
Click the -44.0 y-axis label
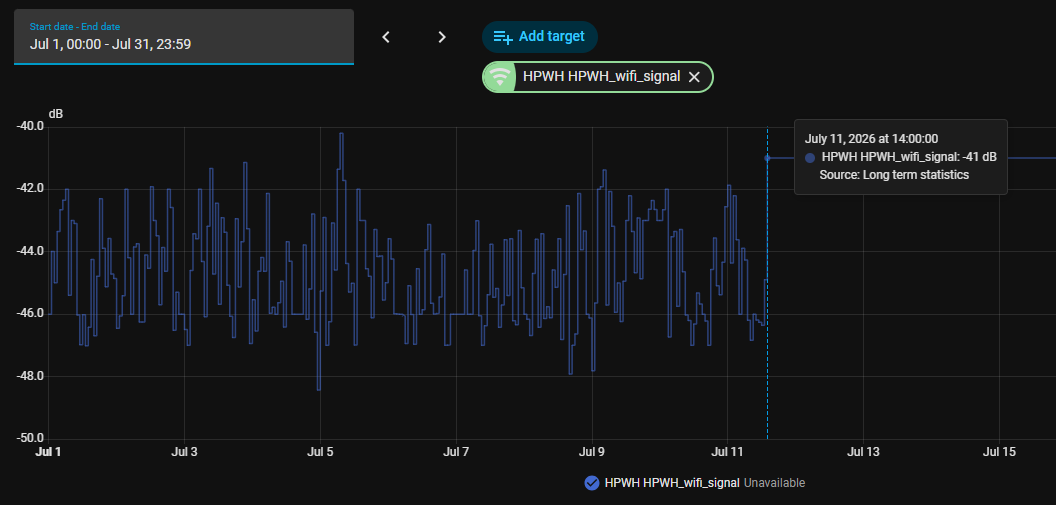(x=30, y=251)
